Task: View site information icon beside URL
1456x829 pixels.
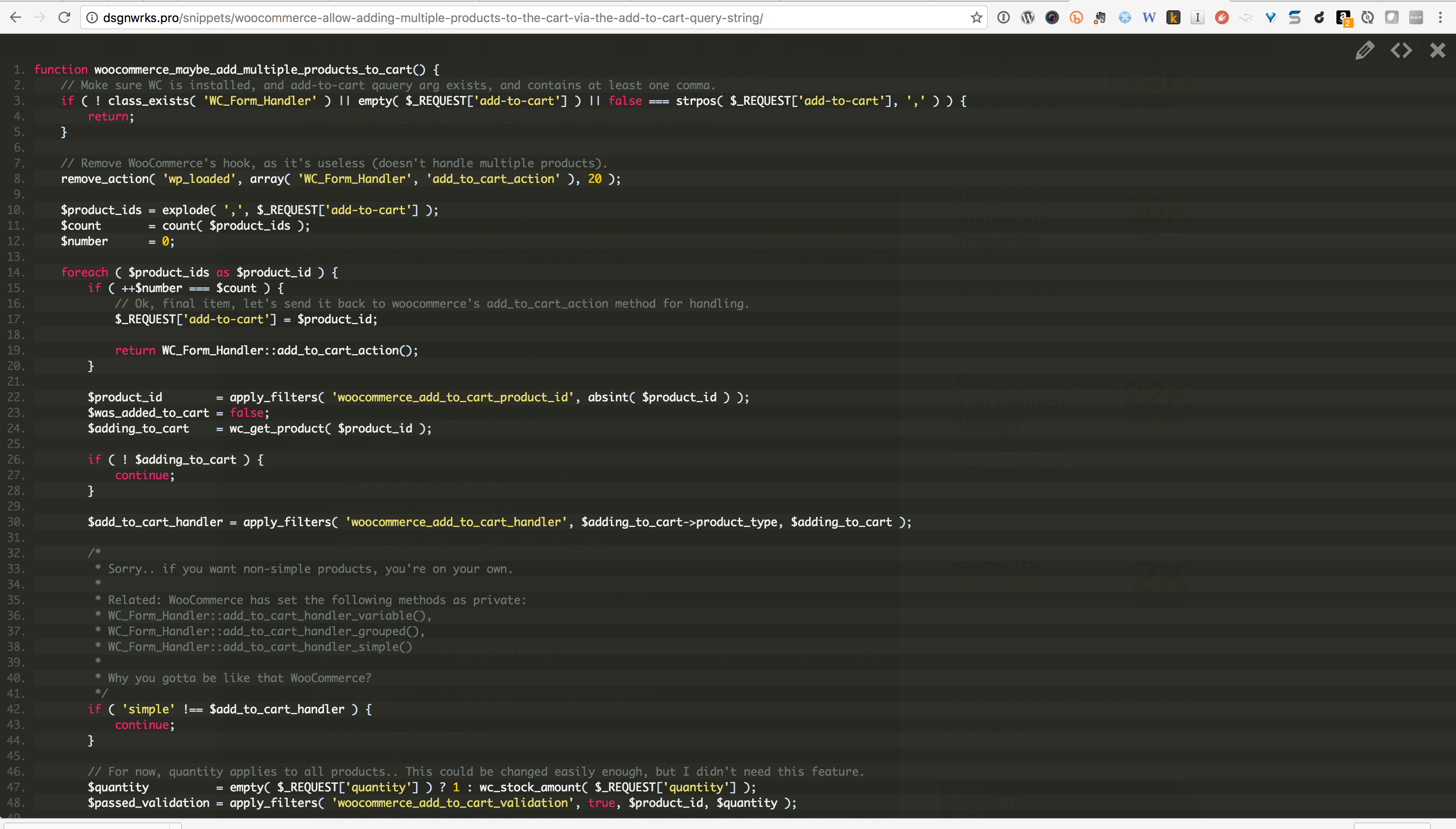Action: pyautogui.click(x=91, y=18)
